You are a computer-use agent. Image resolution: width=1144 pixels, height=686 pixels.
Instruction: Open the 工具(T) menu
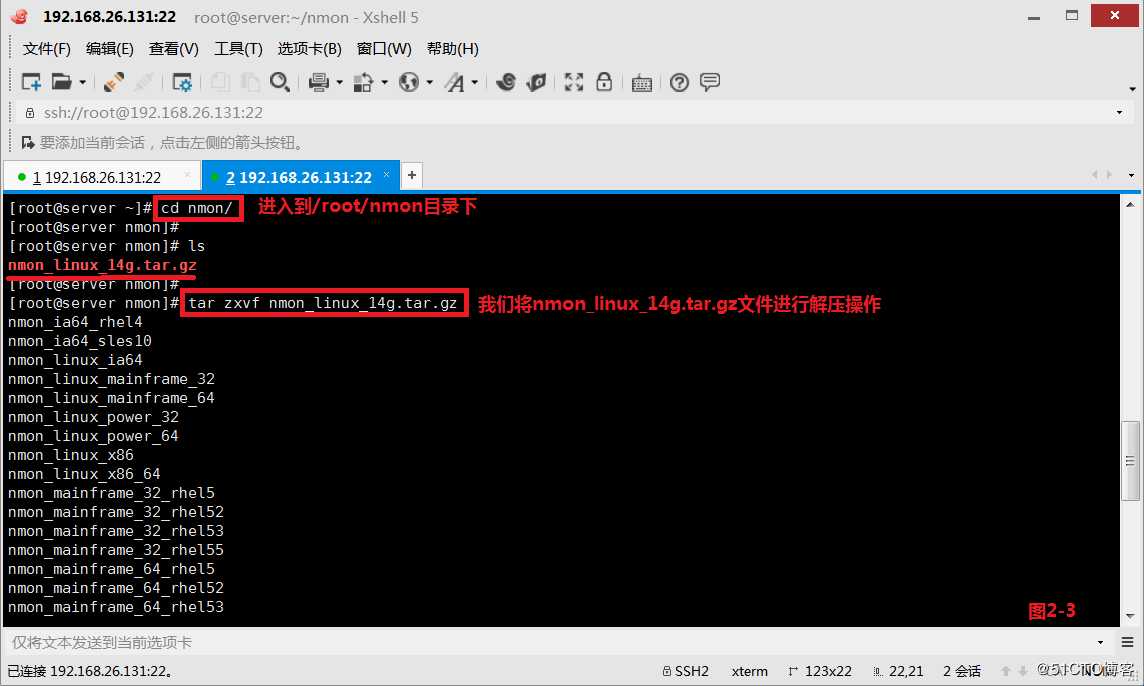(238, 49)
